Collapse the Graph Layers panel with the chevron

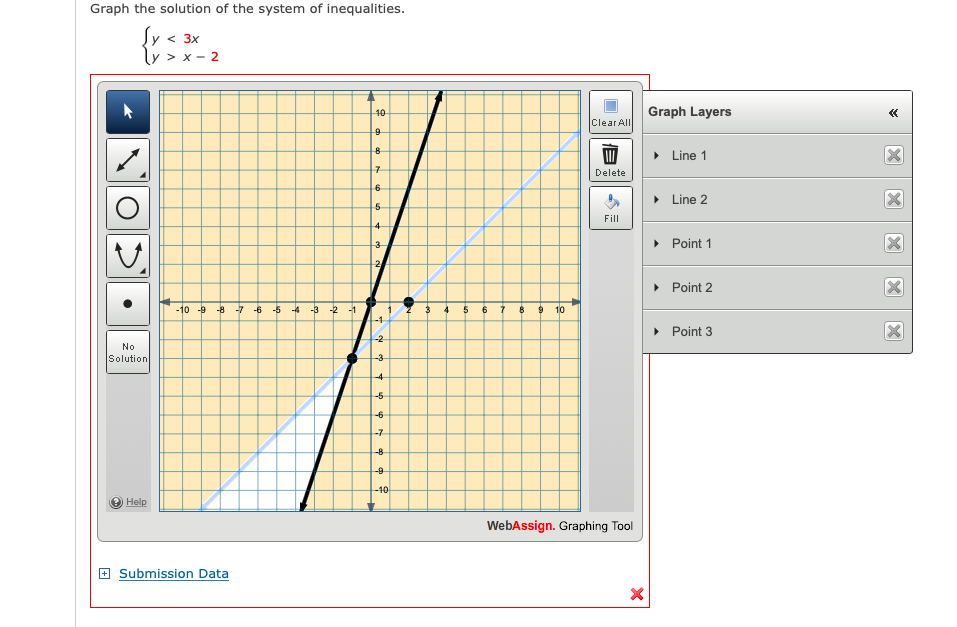pyautogui.click(x=893, y=112)
